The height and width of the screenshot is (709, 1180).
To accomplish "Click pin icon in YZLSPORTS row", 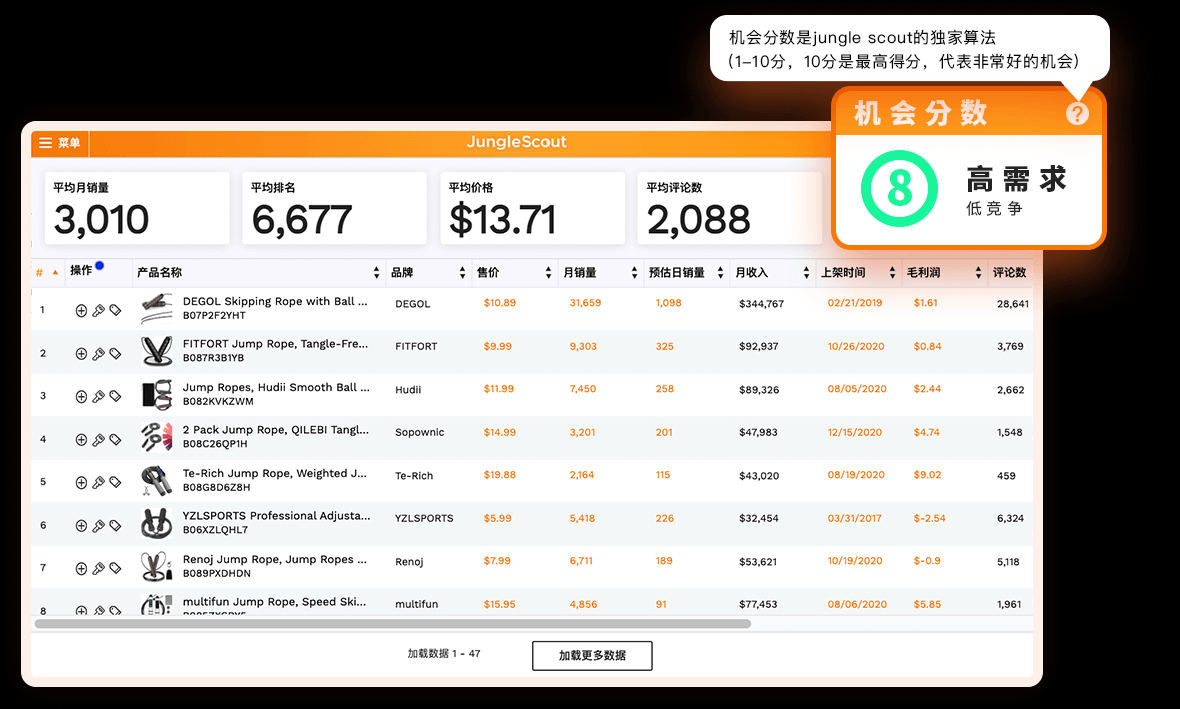I will [98, 525].
